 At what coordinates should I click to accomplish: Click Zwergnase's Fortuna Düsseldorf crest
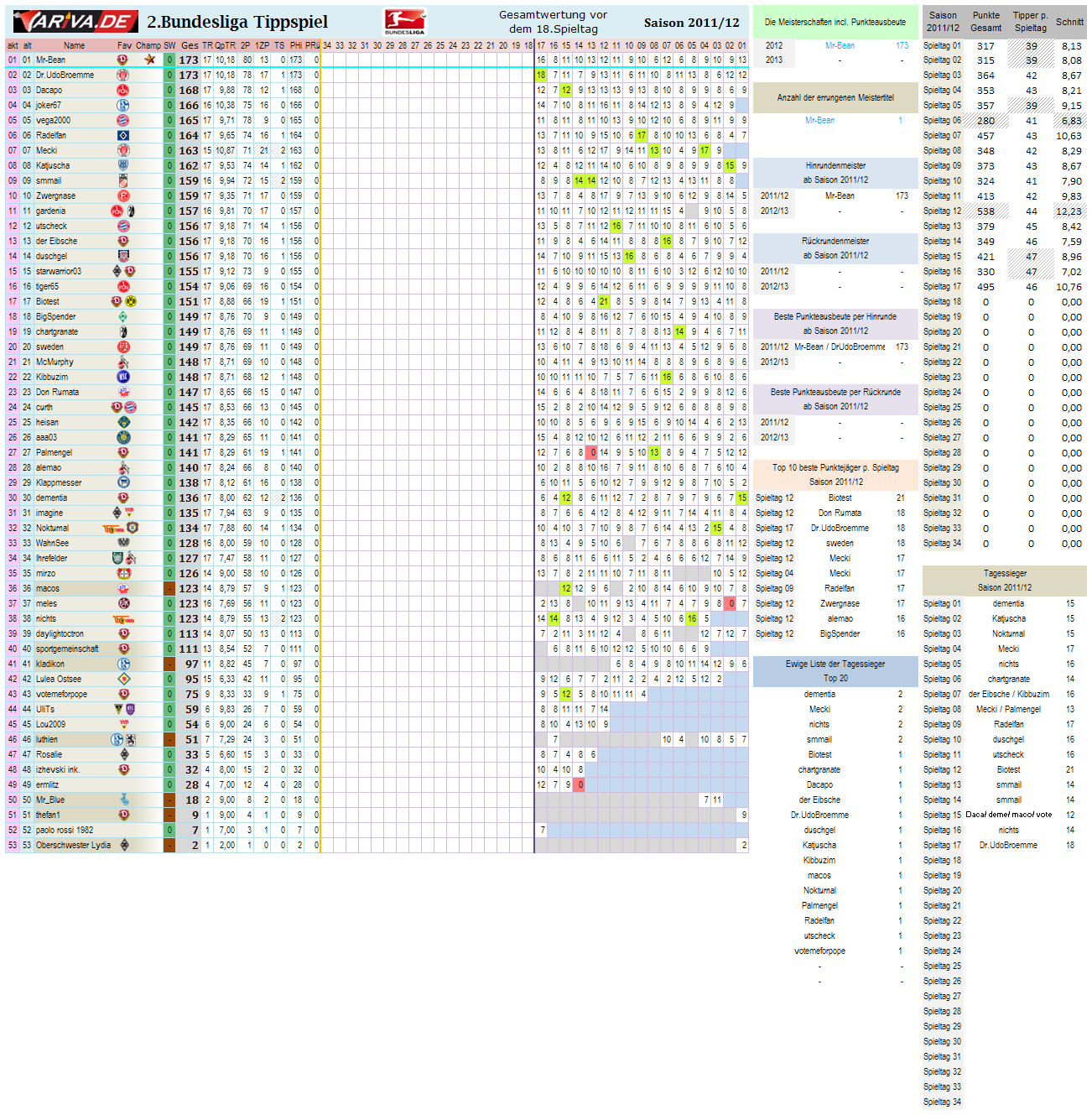pos(123,195)
